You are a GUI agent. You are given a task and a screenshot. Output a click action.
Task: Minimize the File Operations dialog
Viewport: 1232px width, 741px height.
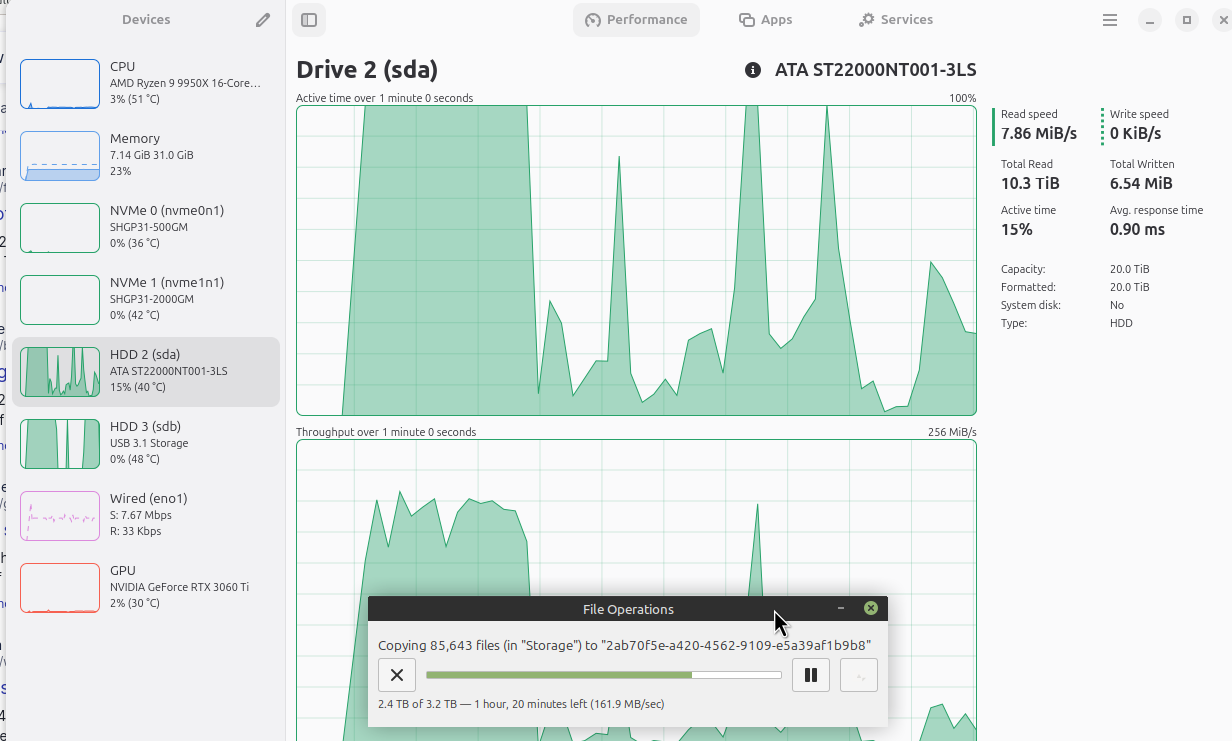click(841, 608)
